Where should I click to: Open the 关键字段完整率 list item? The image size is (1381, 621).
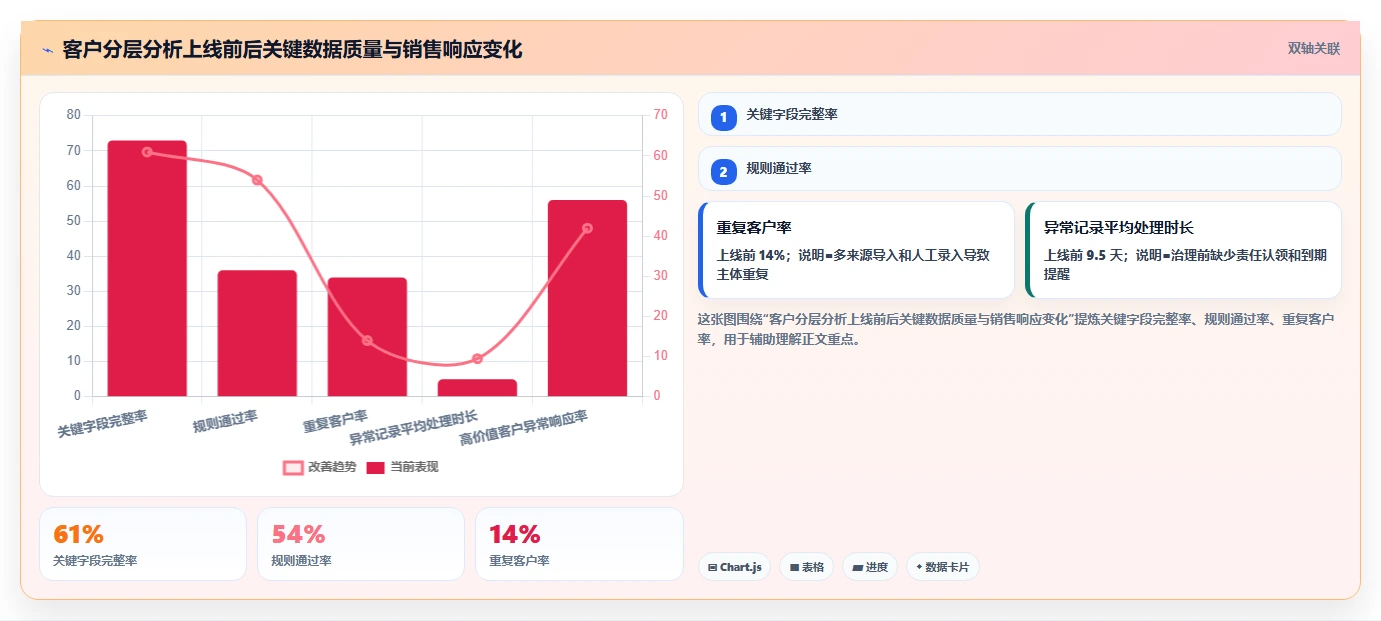(1020, 114)
